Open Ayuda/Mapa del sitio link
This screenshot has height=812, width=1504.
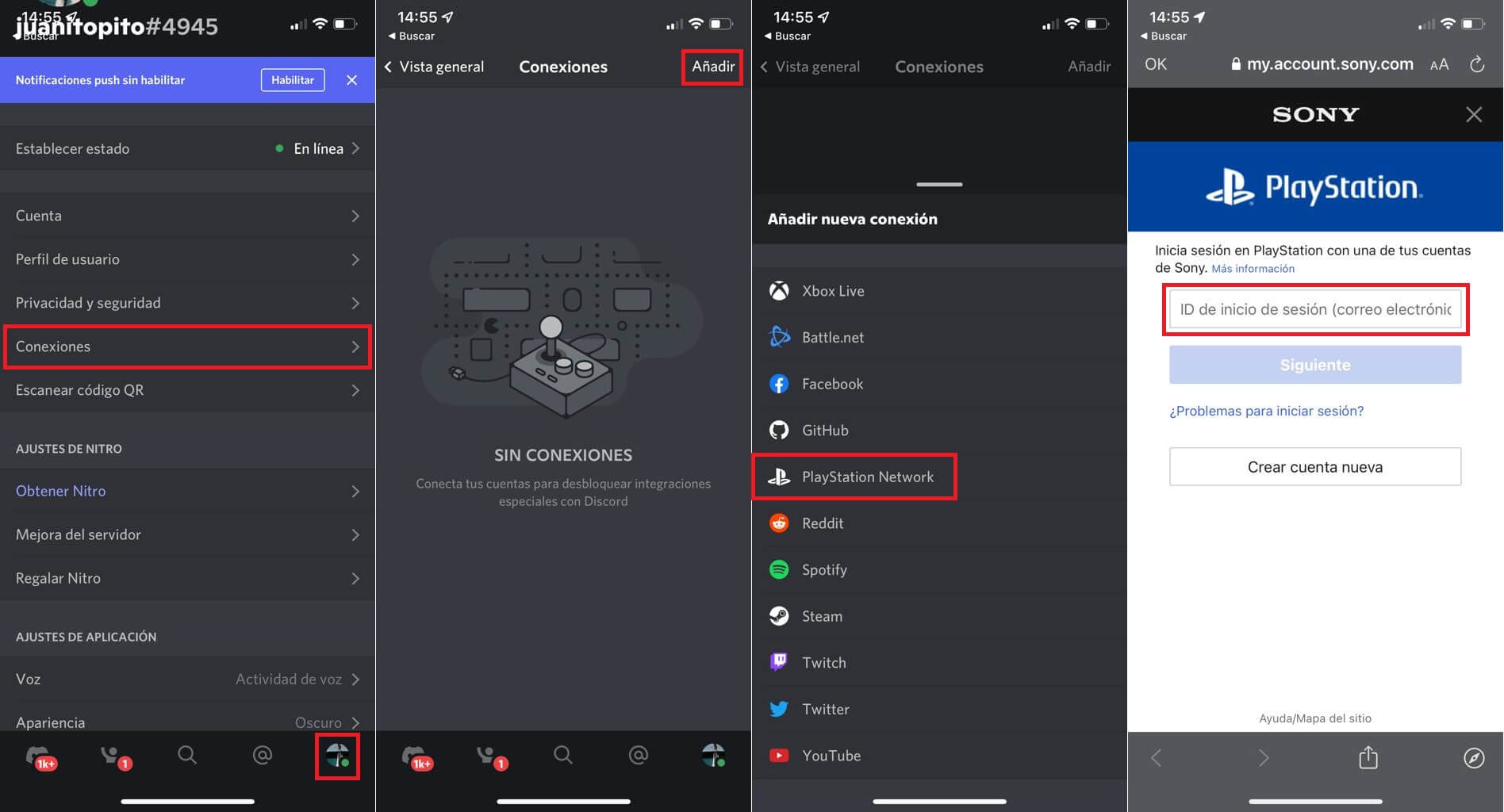(1315, 718)
